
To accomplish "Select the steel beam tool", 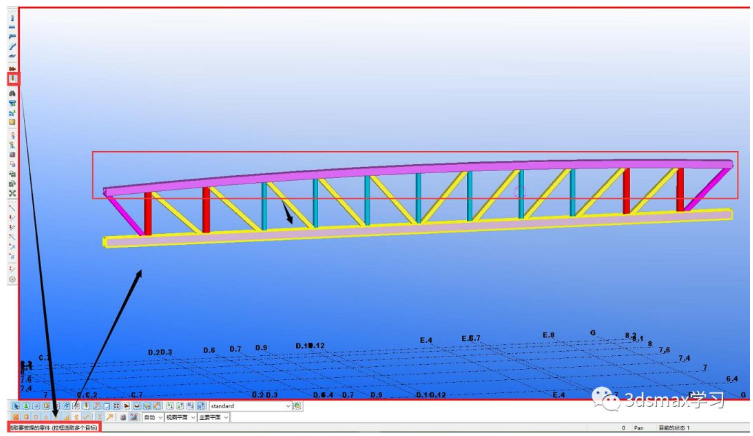I will tap(12, 27).
